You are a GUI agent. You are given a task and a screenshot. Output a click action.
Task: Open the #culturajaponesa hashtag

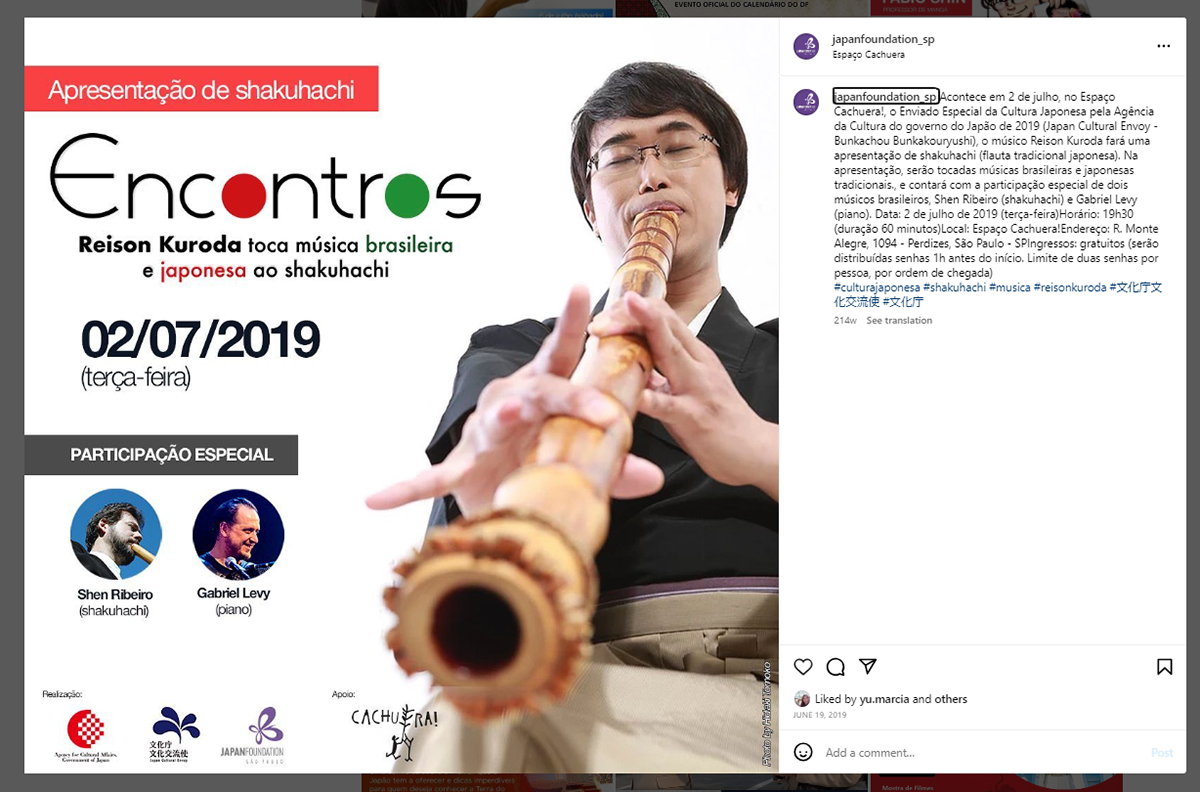[x=876, y=287]
